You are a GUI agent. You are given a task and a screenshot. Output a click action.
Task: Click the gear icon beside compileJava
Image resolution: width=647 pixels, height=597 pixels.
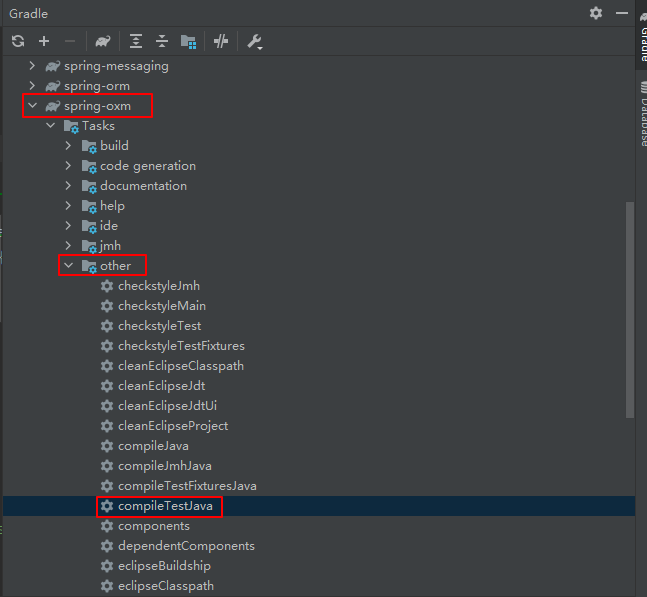click(x=107, y=446)
